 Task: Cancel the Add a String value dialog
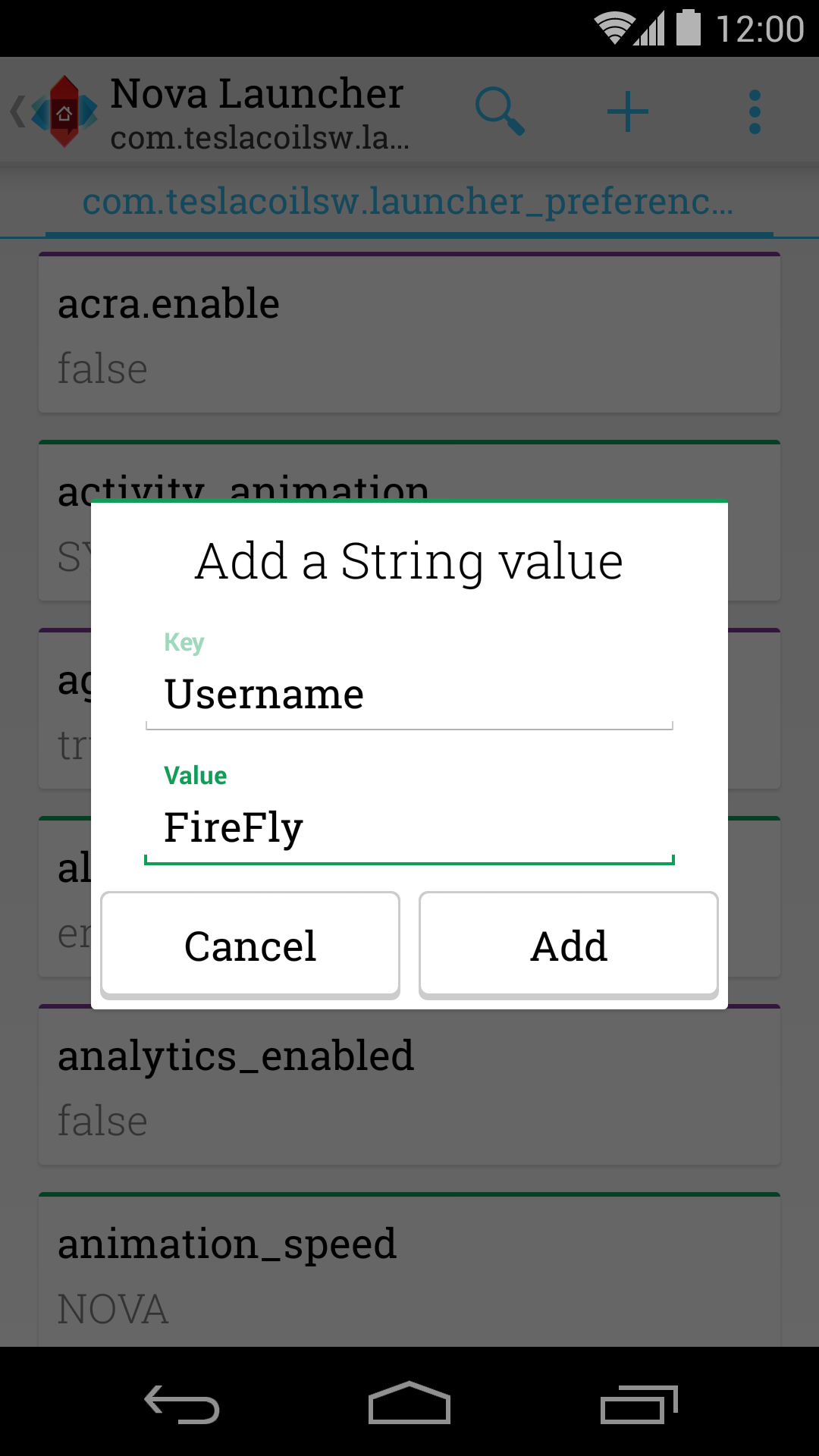250,945
